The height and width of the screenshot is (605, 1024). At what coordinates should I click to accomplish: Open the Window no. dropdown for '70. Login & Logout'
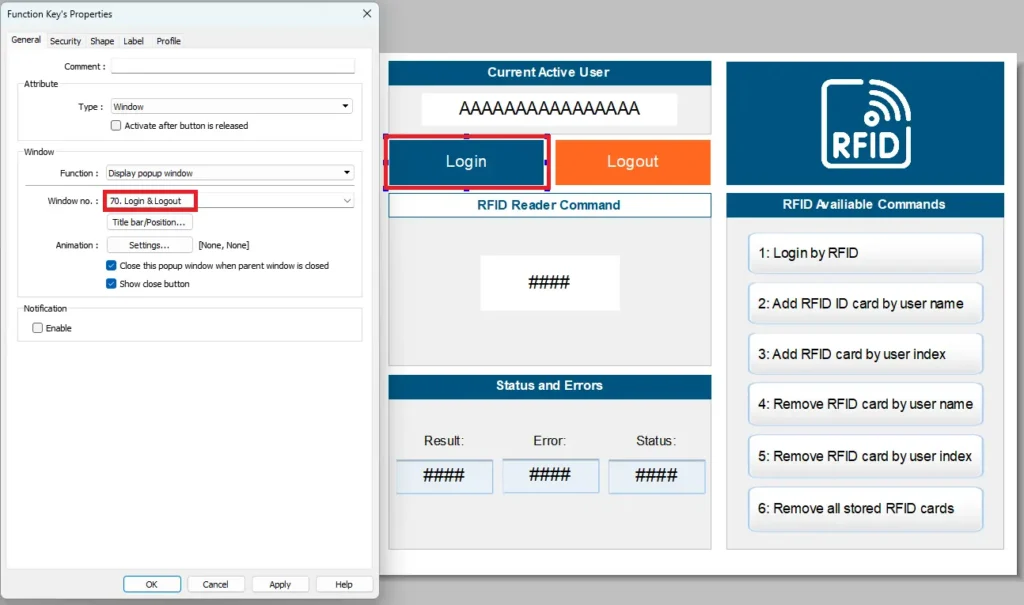(345, 199)
